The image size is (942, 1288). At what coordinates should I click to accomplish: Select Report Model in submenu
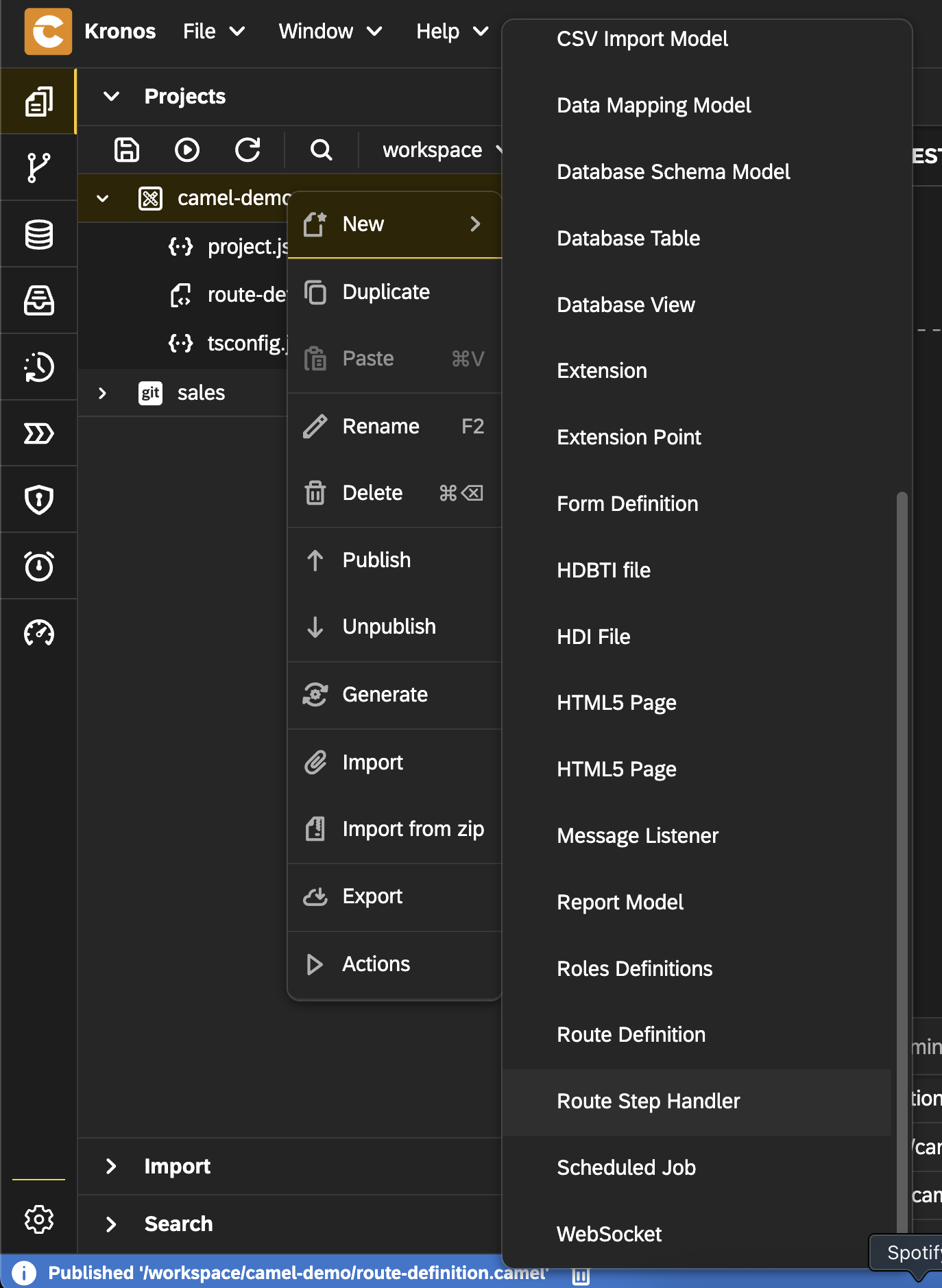[697, 903]
